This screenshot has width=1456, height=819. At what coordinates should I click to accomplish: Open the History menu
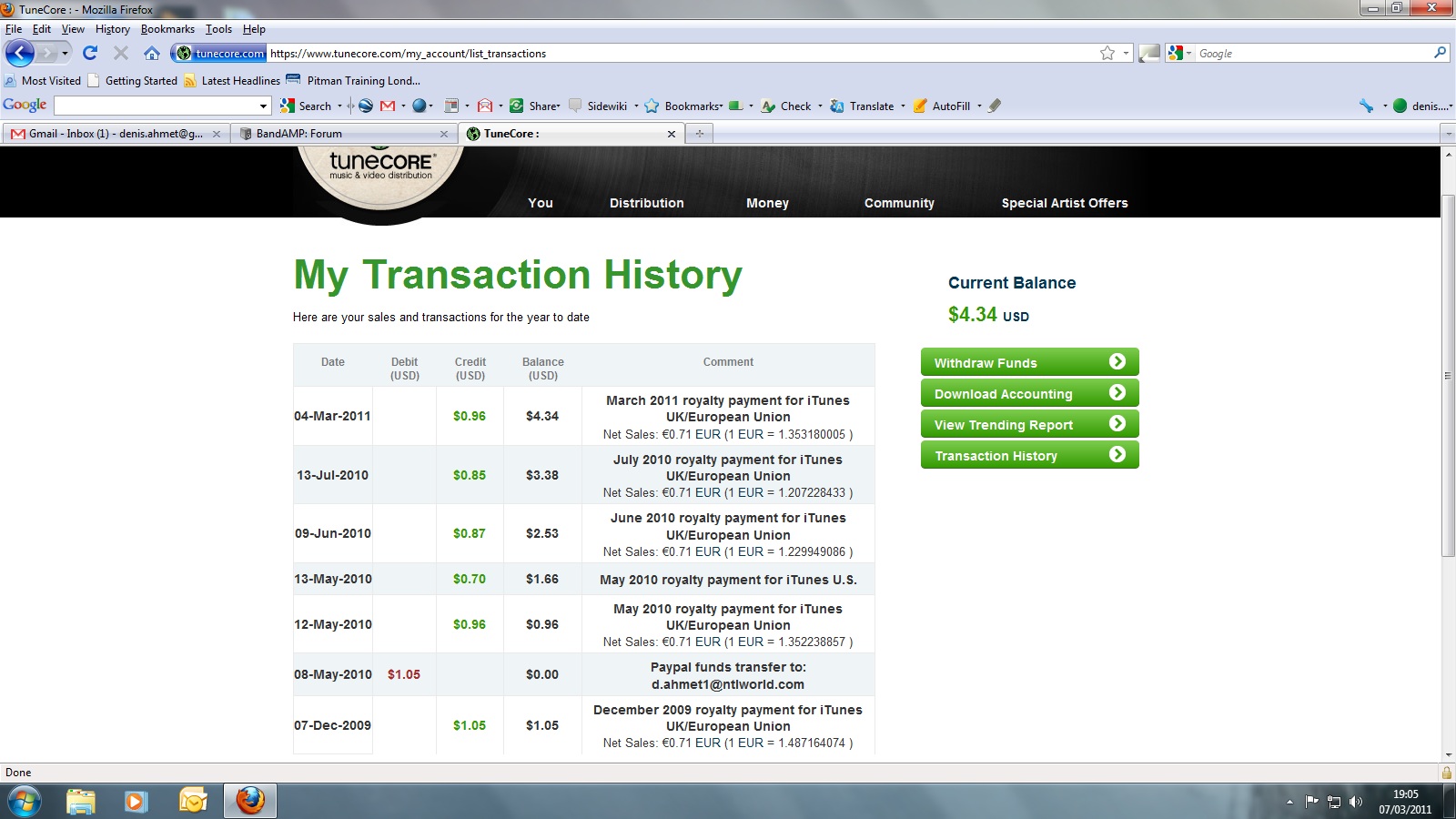click(x=113, y=29)
